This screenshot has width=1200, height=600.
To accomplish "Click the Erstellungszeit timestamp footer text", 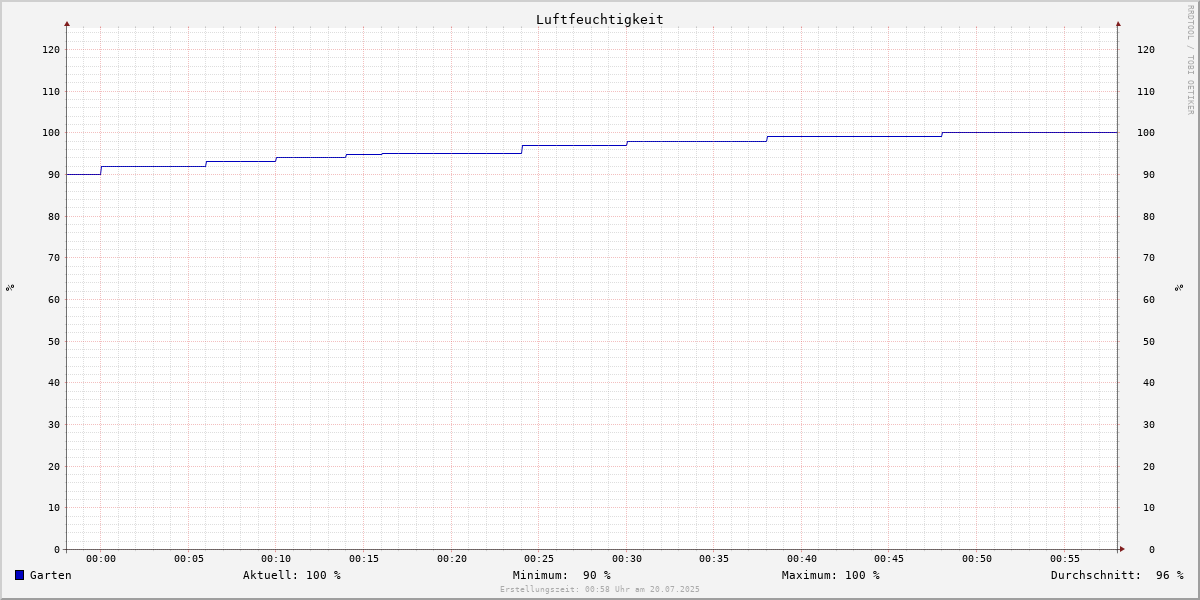I will [599, 589].
